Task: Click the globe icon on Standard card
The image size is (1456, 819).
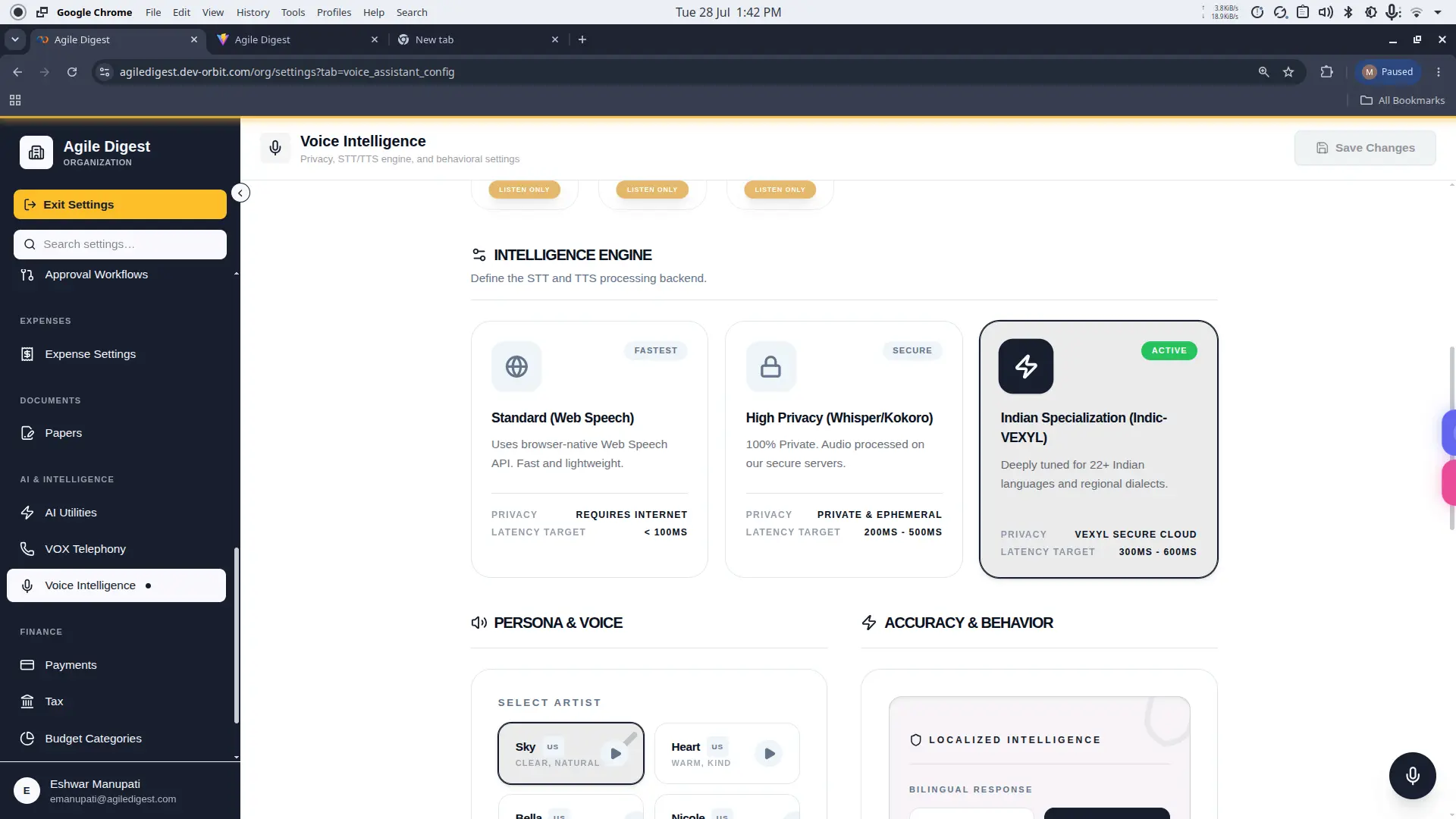Action: (516, 367)
